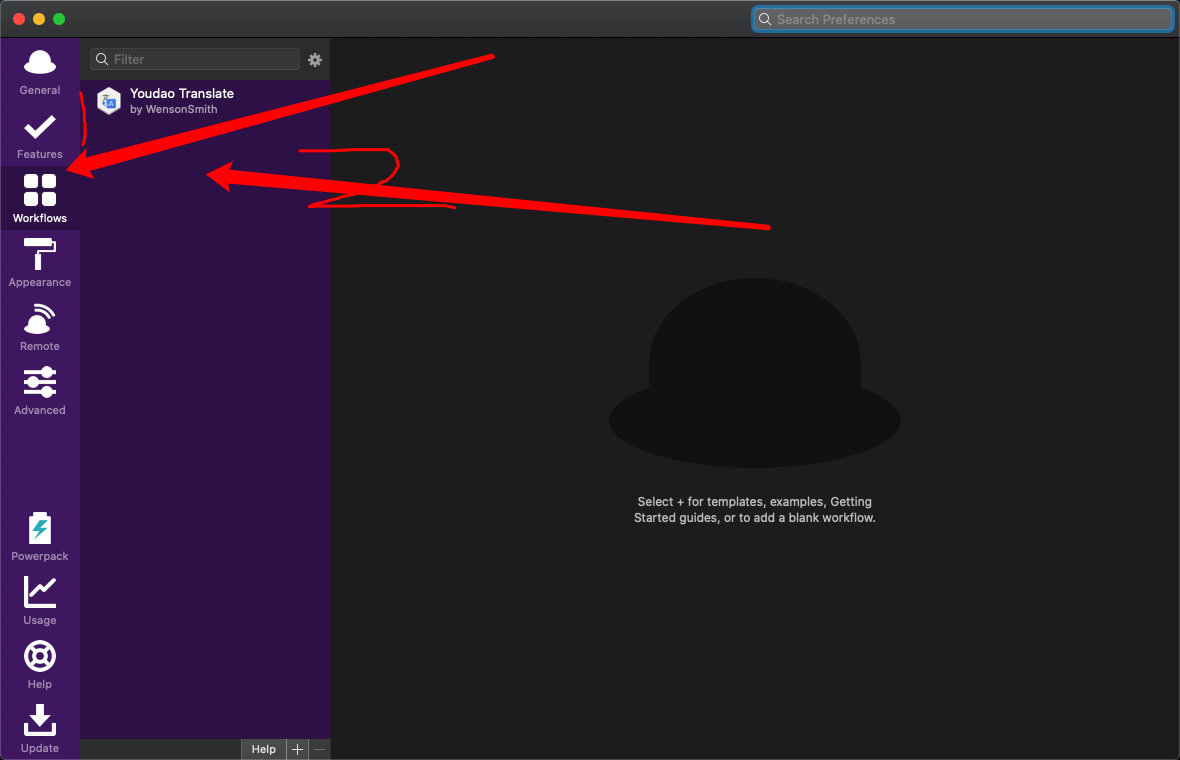
Task: Click the magnifier icon in Search Preferences
Action: (x=765, y=20)
